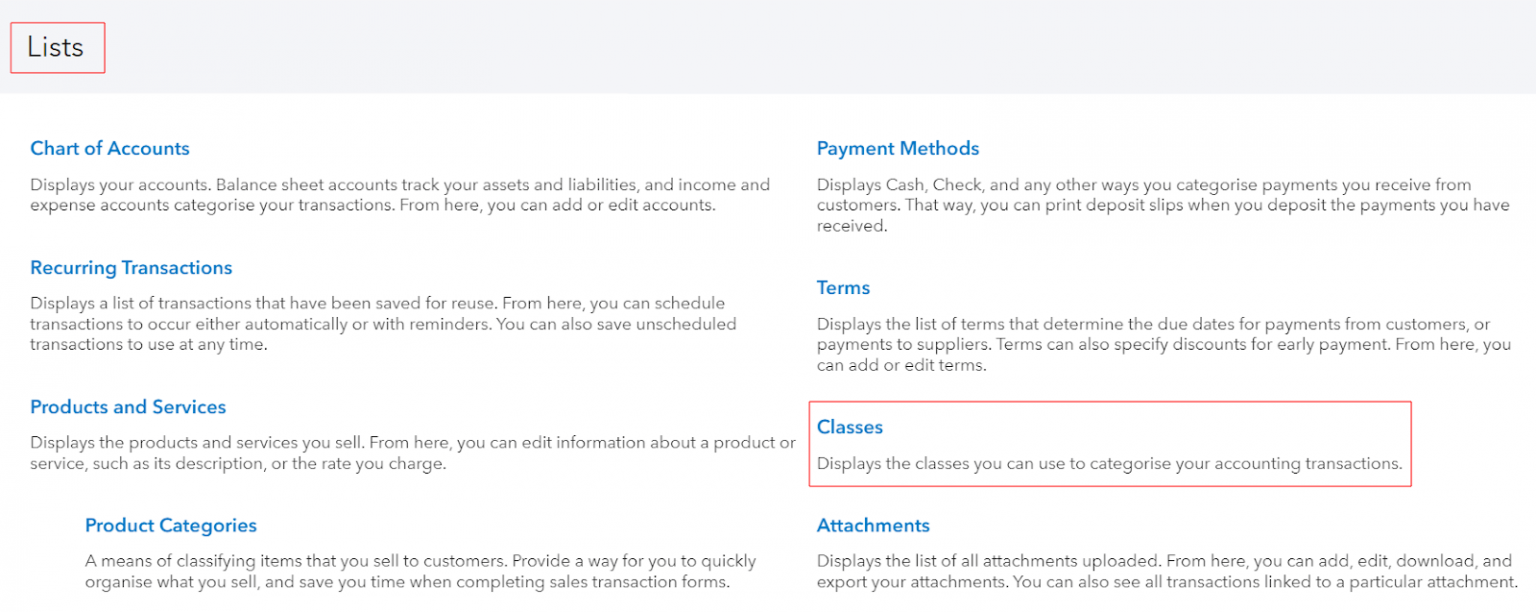This screenshot has width=1536, height=612.
Task: Click the Payment Methods description paragraph
Action: 1160,205
